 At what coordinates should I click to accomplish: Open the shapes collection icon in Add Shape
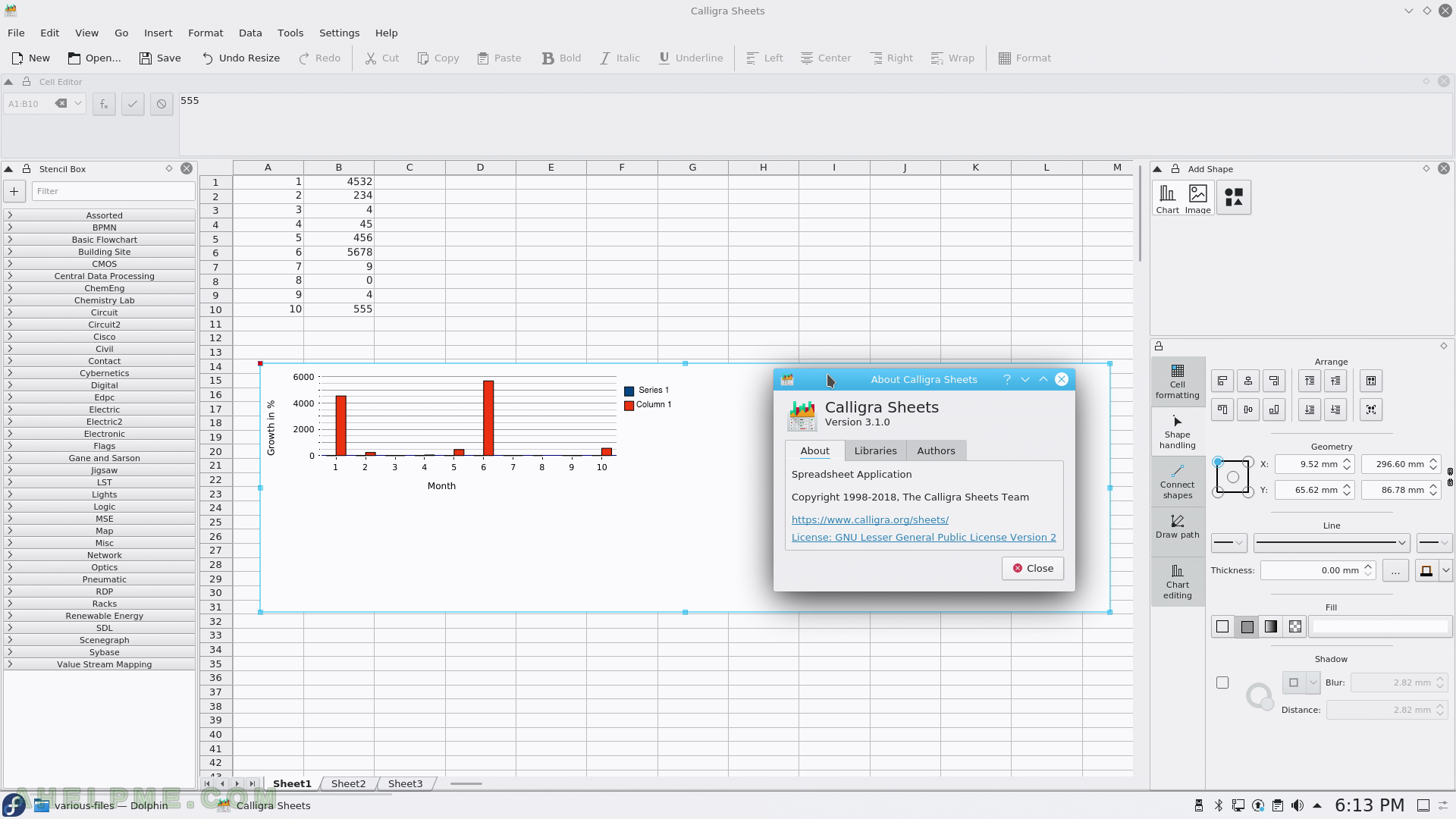pyautogui.click(x=1234, y=197)
